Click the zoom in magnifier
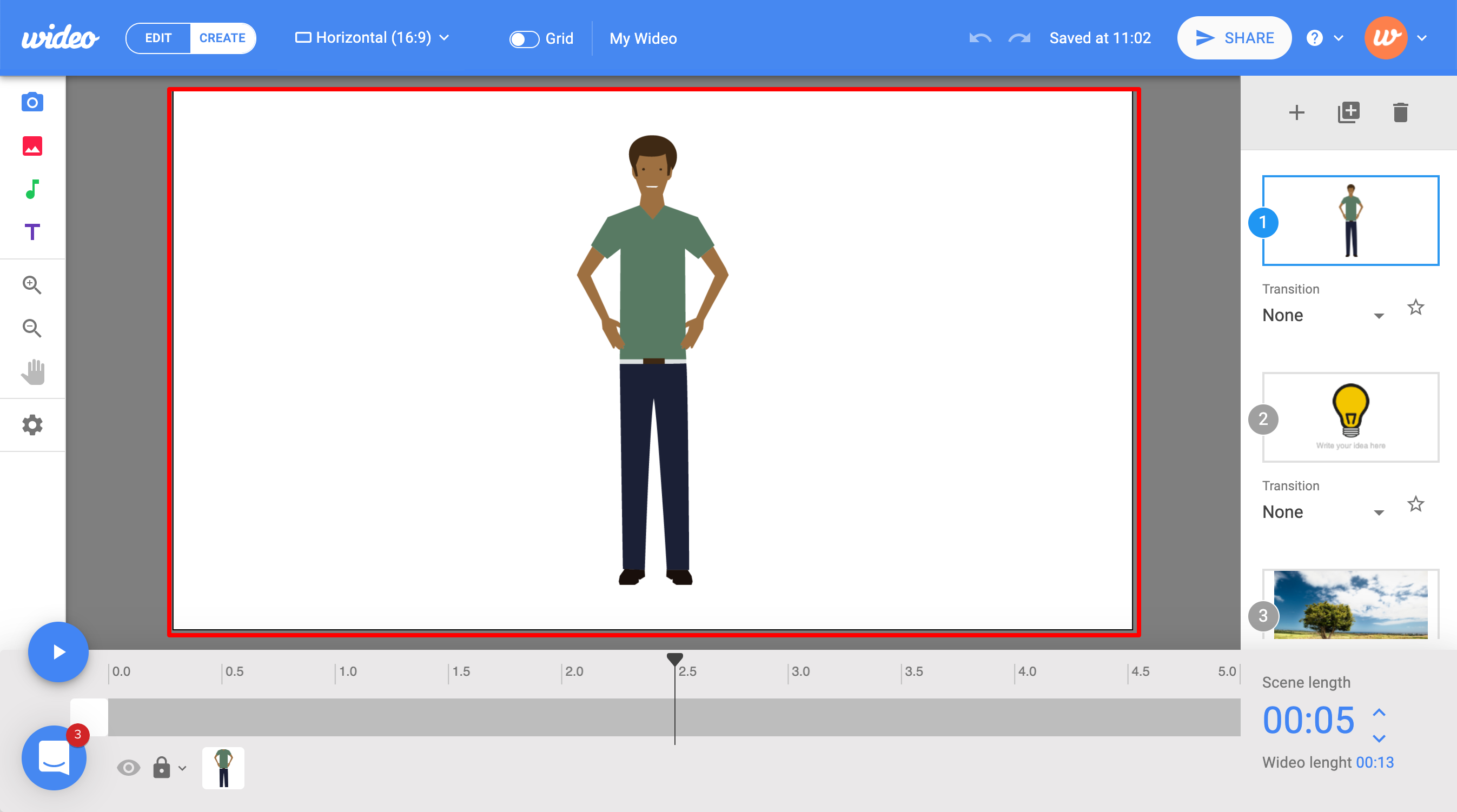The height and width of the screenshot is (812, 1457). tap(32, 285)
